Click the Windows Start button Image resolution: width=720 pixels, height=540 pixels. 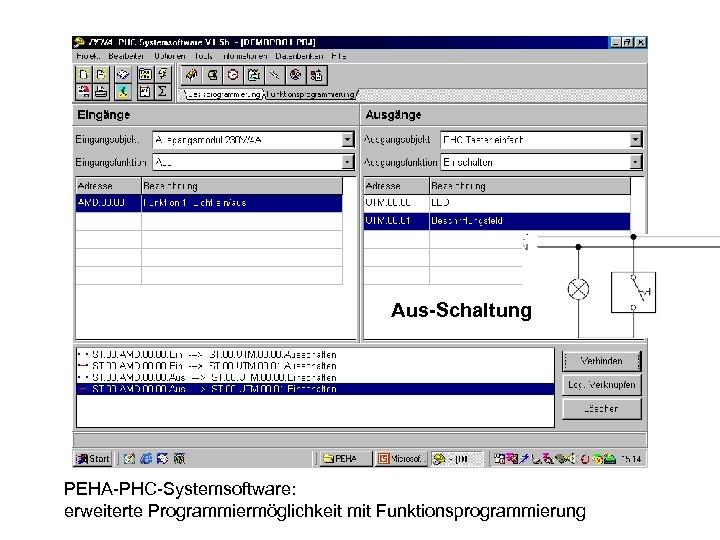click(93, 459)
